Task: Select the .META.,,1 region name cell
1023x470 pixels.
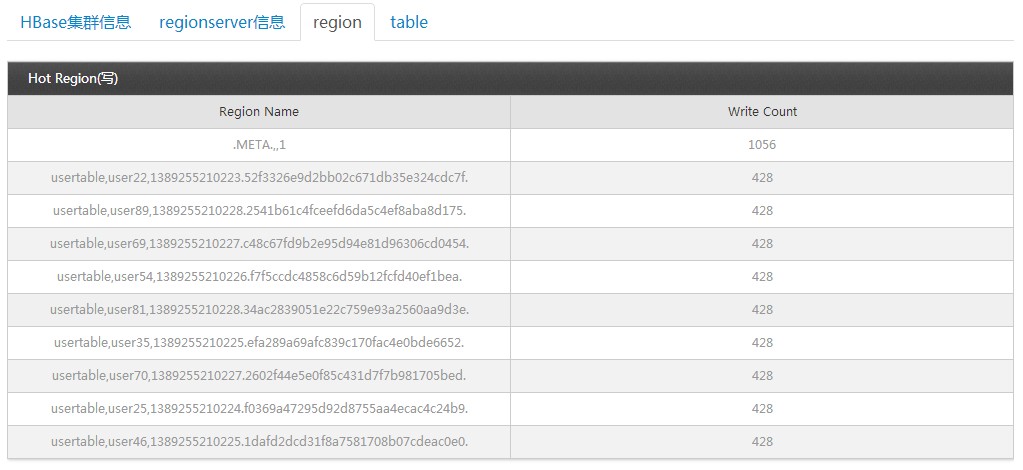Action: click(259, 145)
